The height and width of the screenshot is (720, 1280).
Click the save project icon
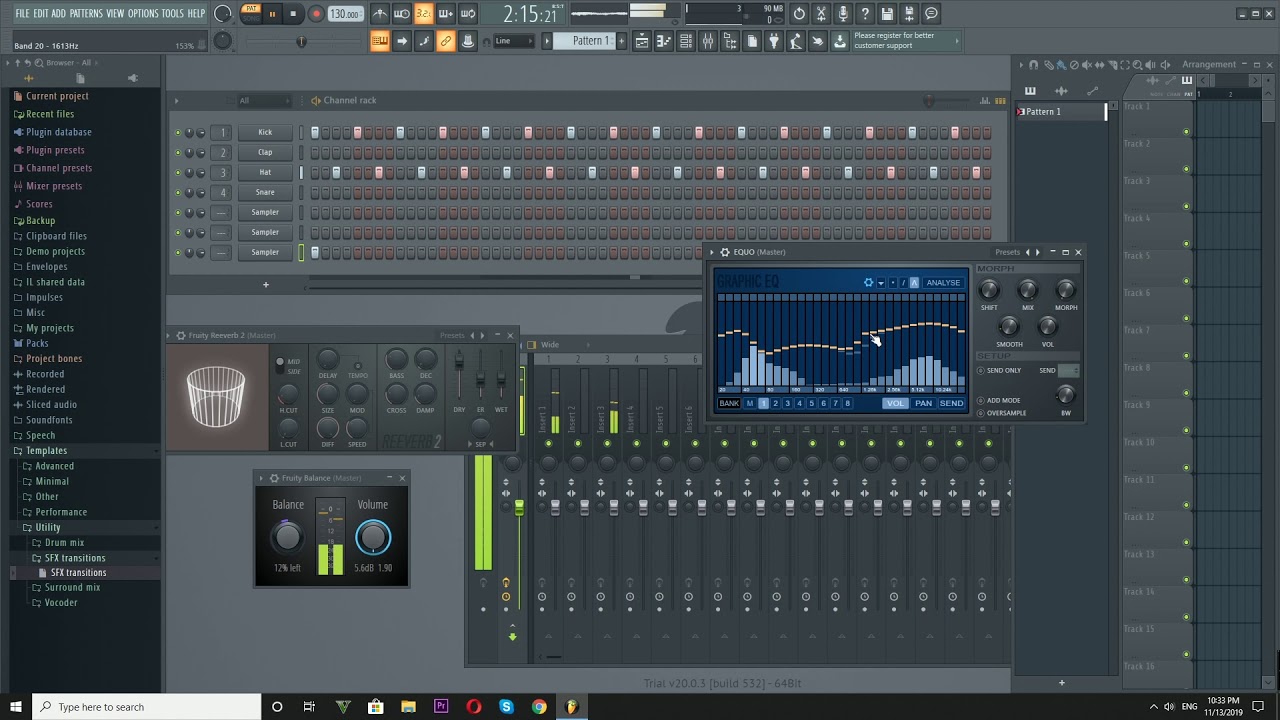pyautogui.click(x=887, y=14)
